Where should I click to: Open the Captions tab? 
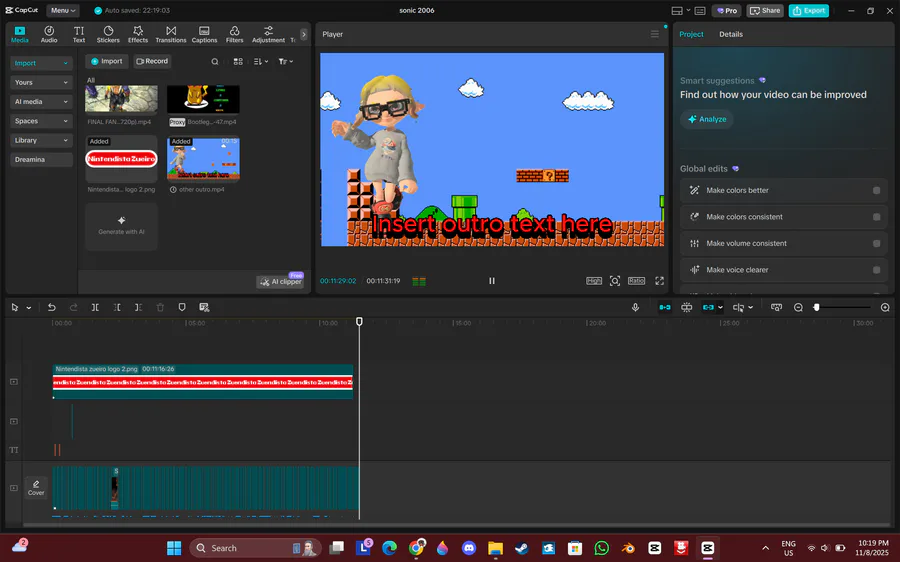point(204,35)
